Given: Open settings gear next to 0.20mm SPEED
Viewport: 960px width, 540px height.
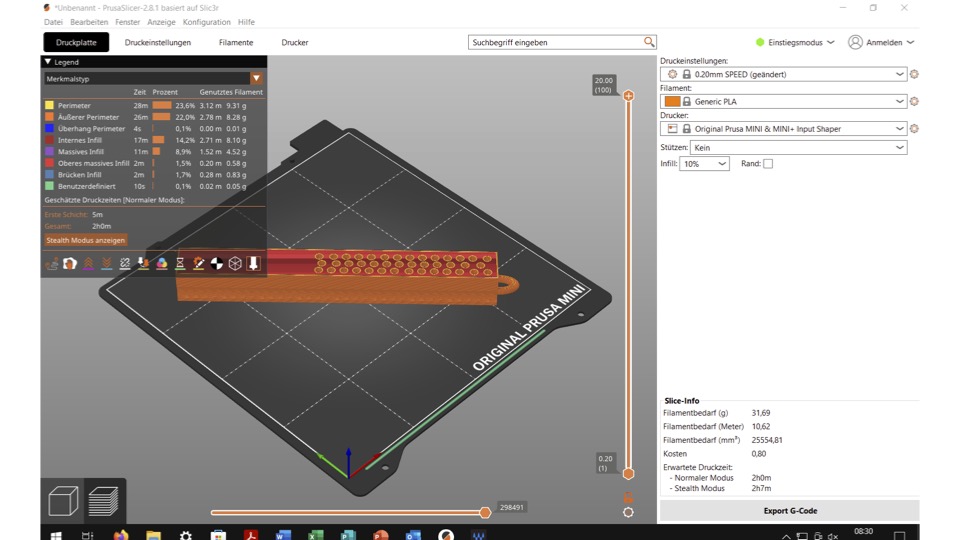Looking at the screenshot, I should [914, 74].
